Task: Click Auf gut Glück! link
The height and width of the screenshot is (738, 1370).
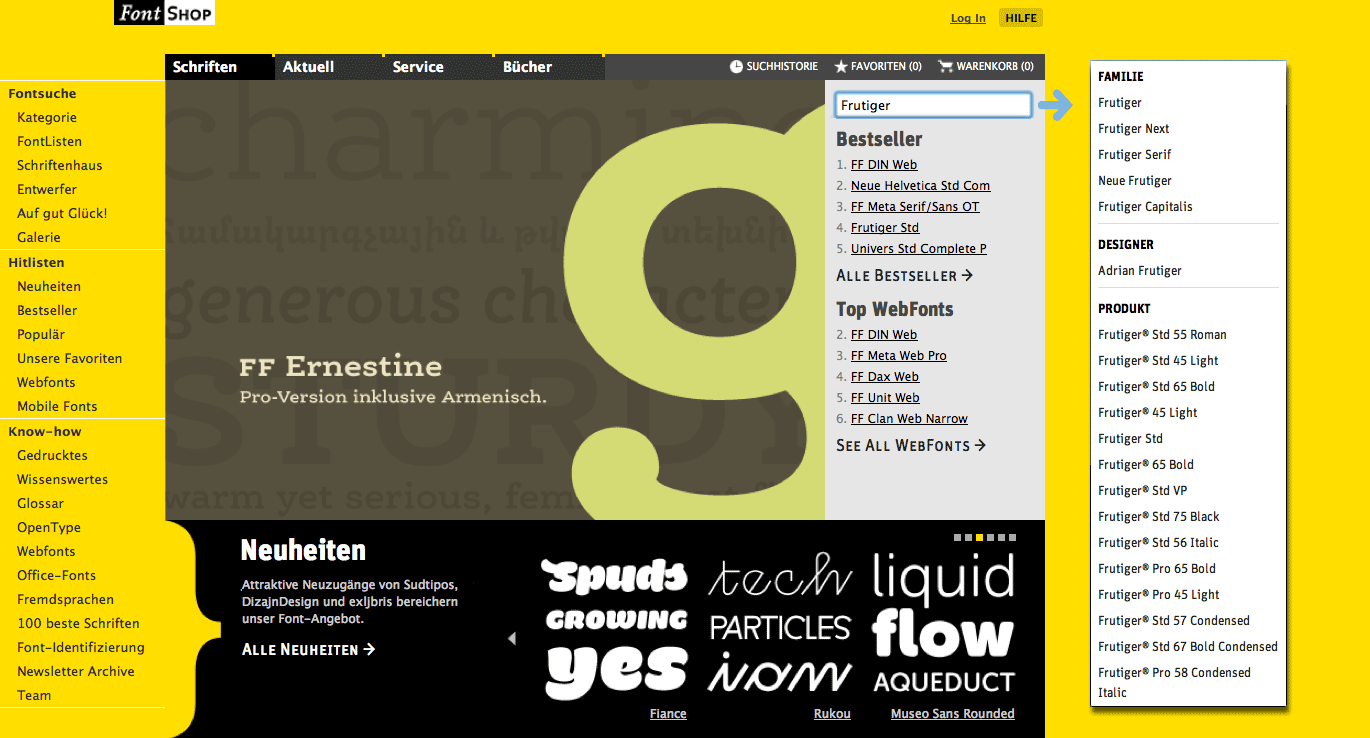Action: click(x=62, y=214)
